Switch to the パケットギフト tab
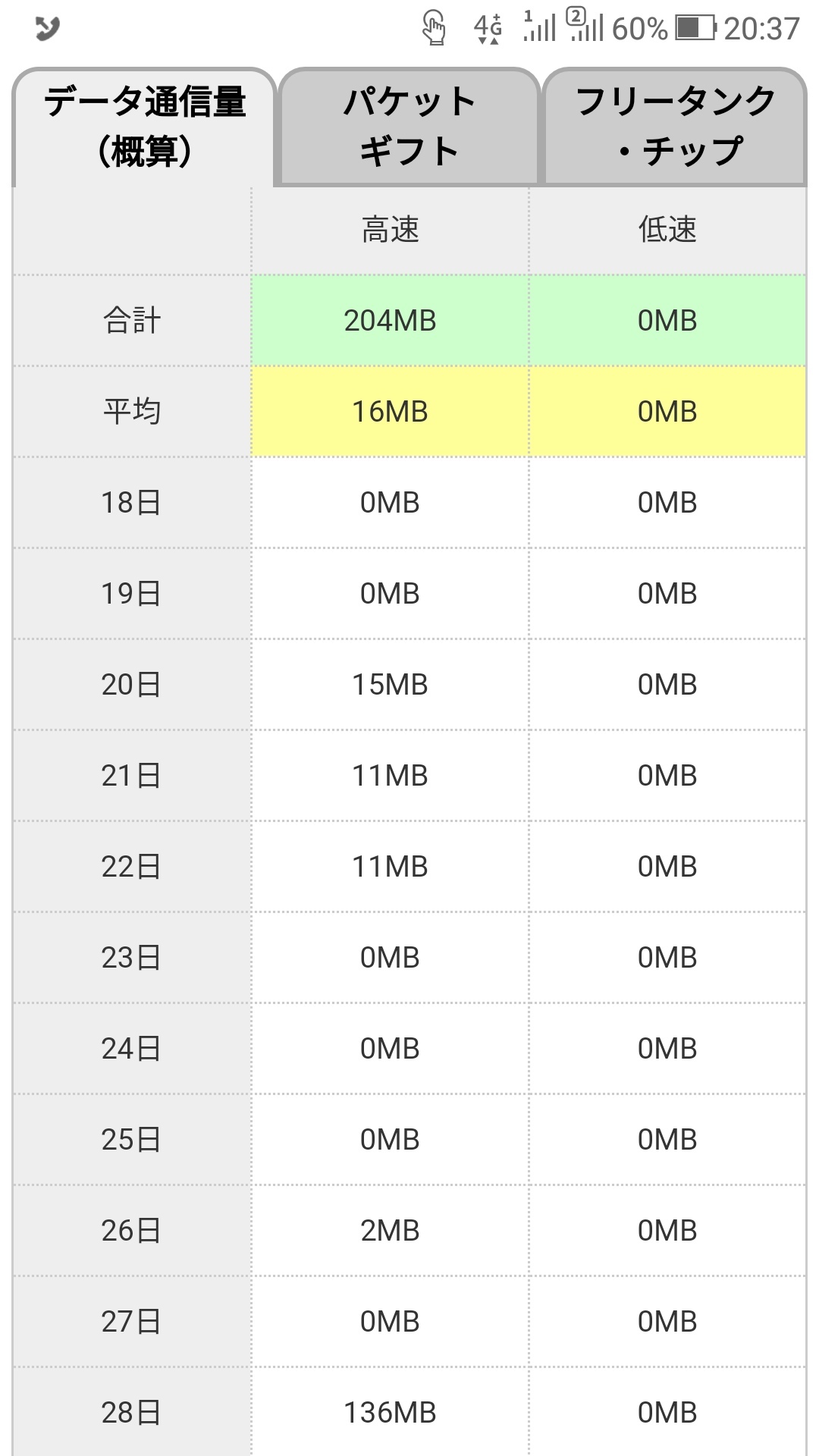819x1456 pixels. pos(409,127)
